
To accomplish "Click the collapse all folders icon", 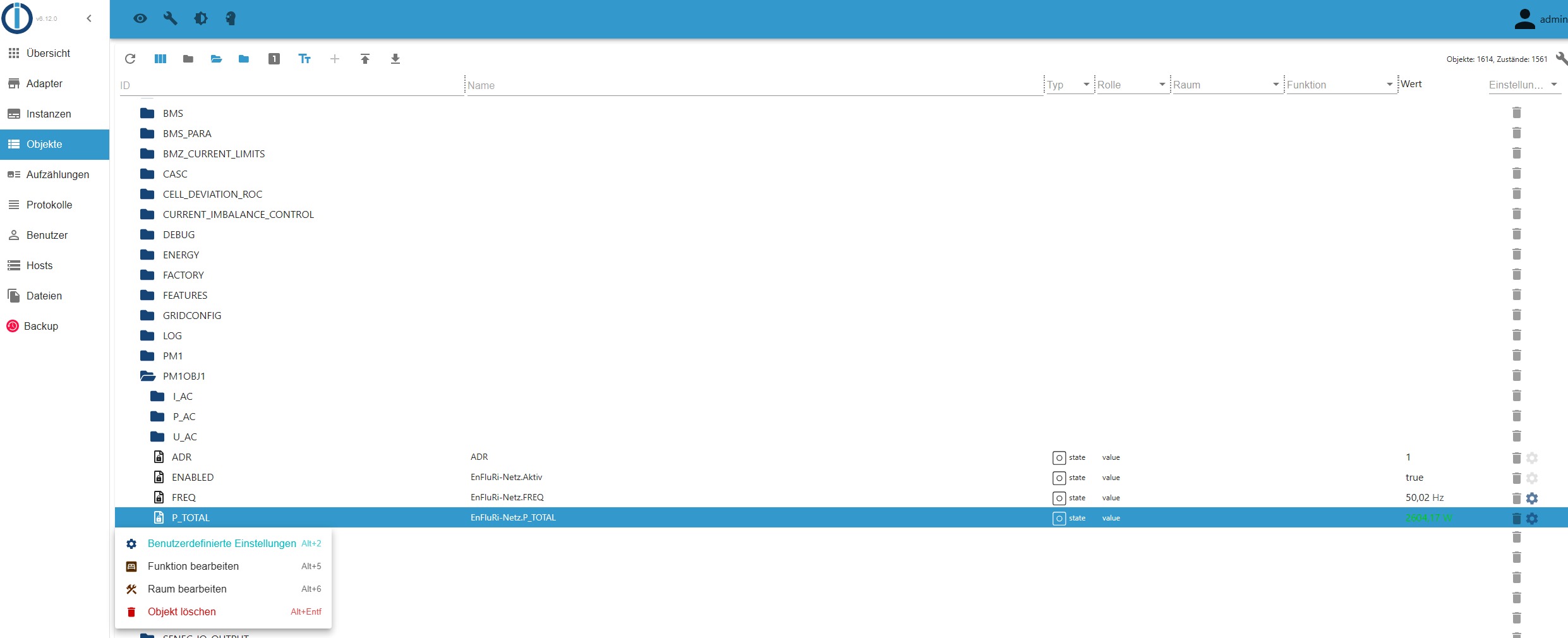I will pos(188,59).
